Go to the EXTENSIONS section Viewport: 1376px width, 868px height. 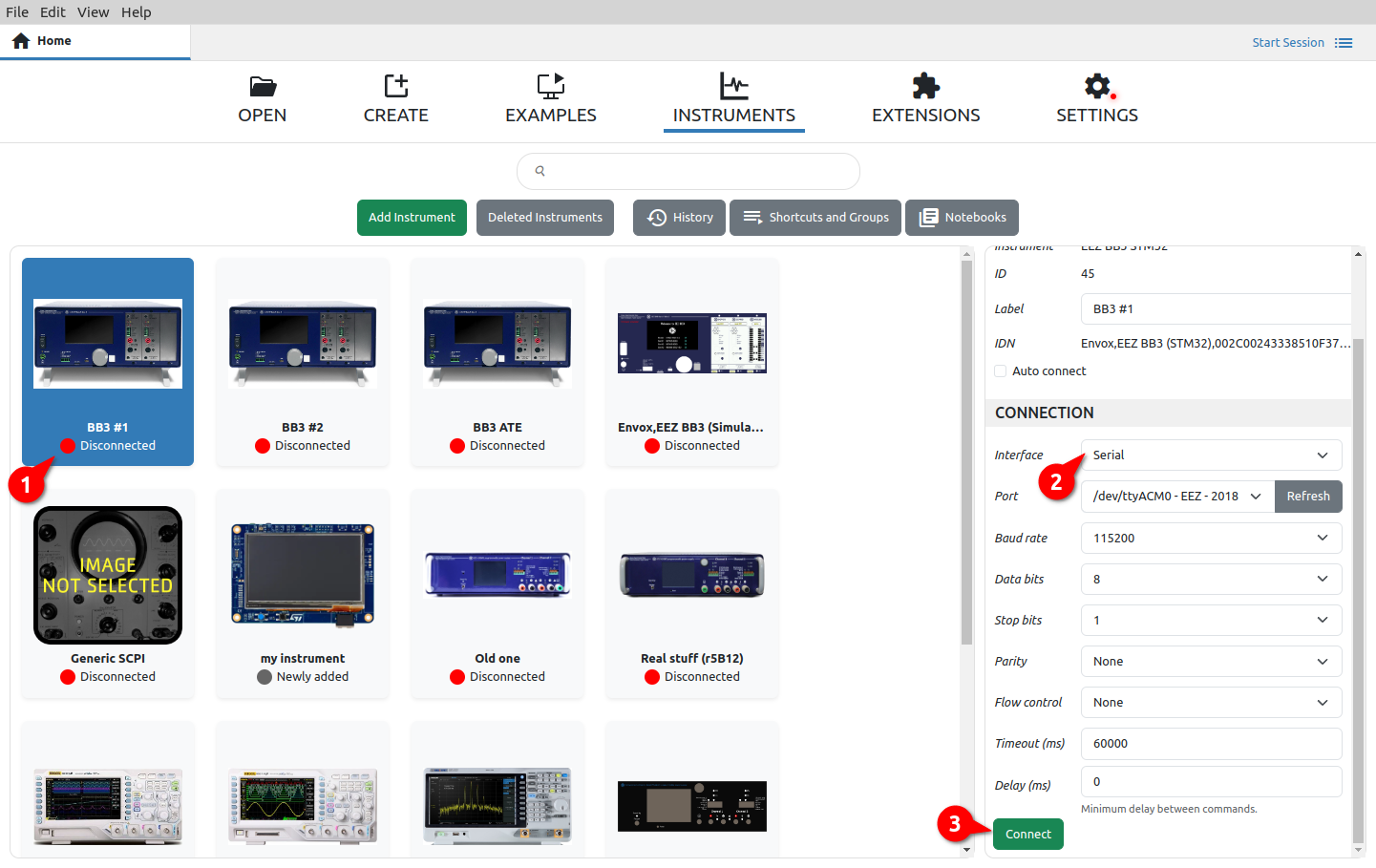pos(926,100)
